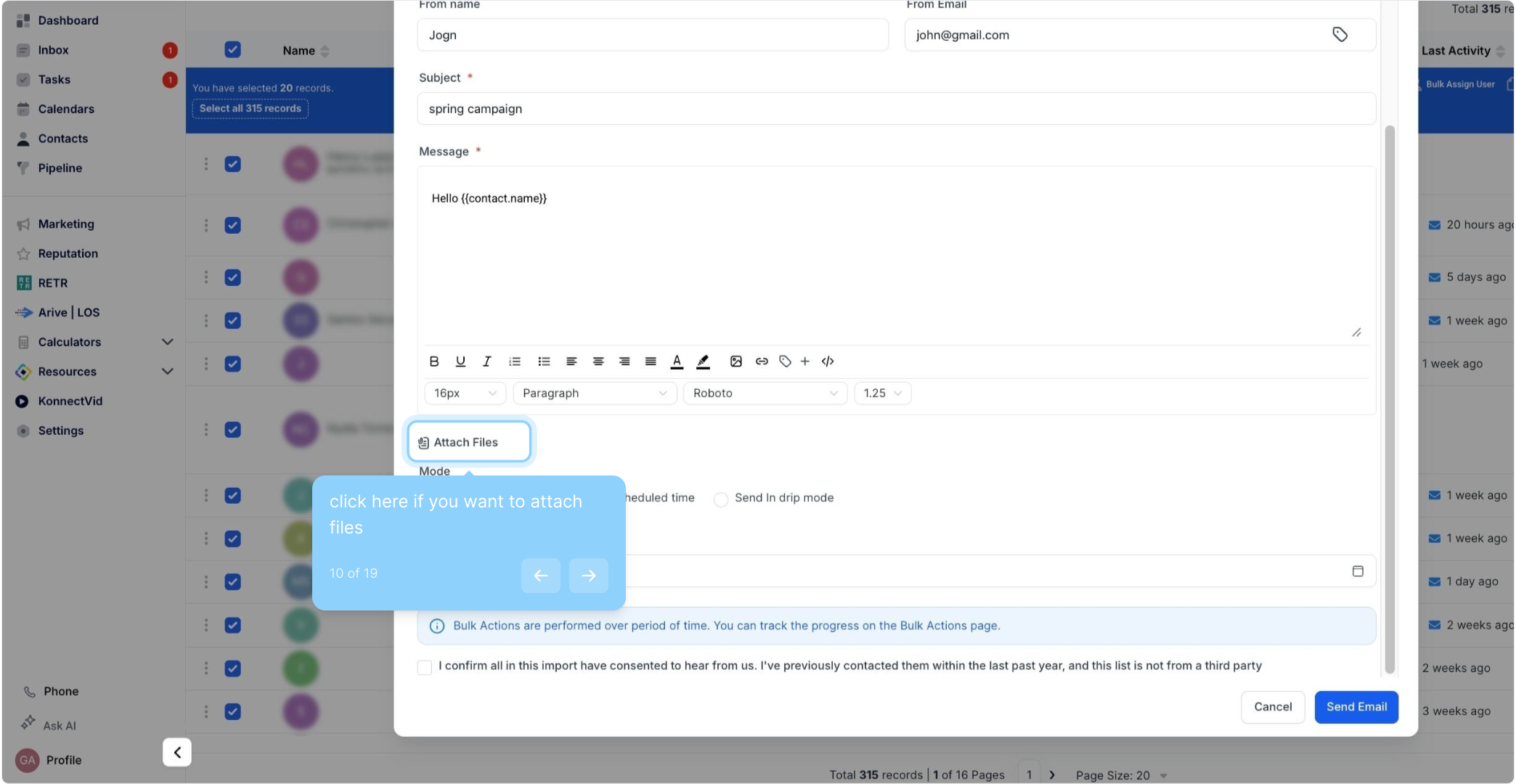
Task: Go to Marketing in sidebar
Action: [x=66, y=224]
